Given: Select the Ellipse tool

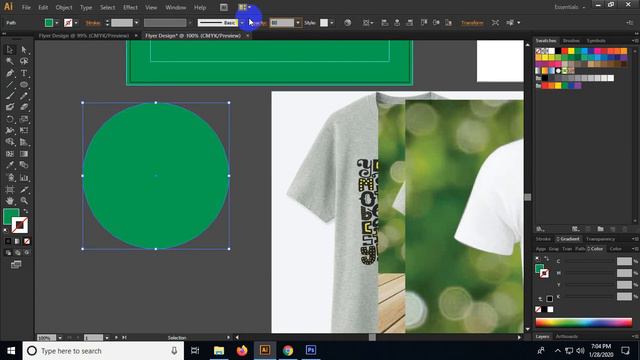Looking at the screenshot, I should 24,84.
